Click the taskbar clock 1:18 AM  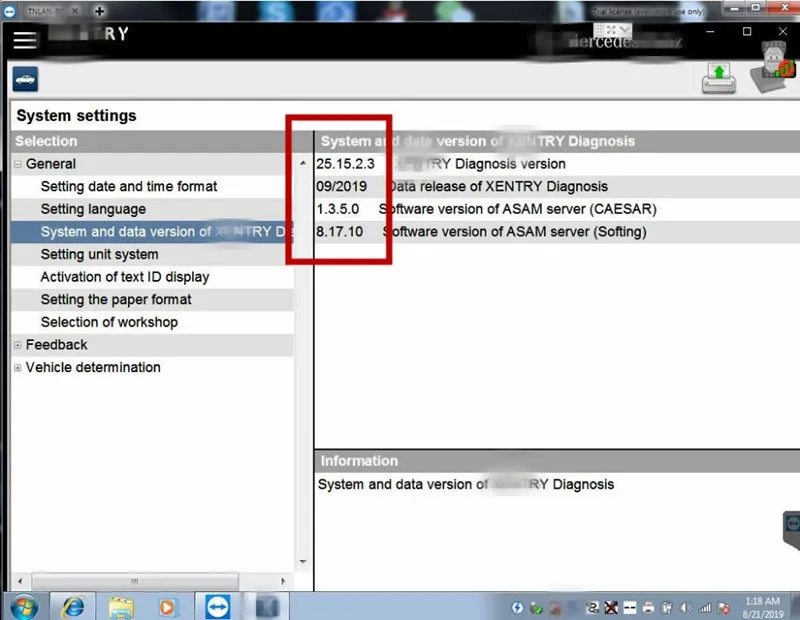pyautogui.click(x=762, y=601)
